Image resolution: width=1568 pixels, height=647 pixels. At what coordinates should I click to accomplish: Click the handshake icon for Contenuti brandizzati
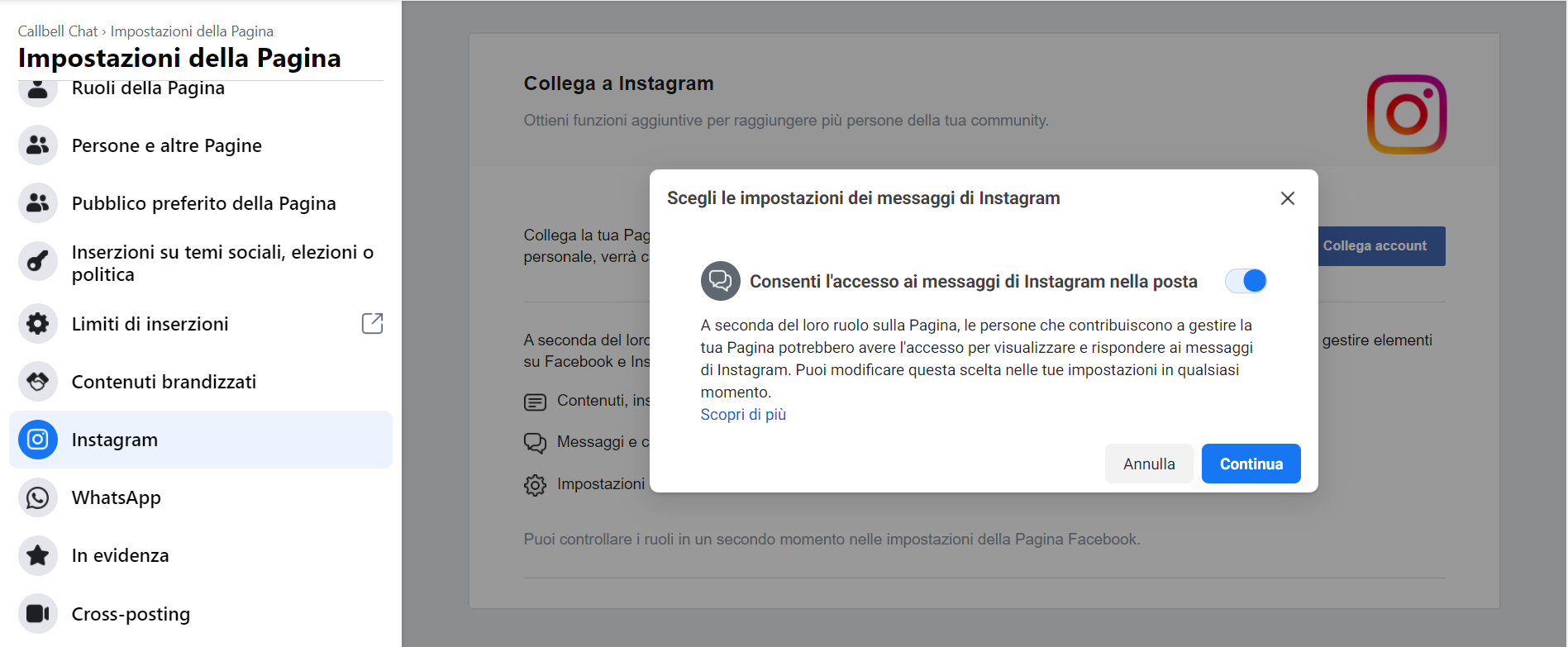pyautogui.click(x=38, y=382)
